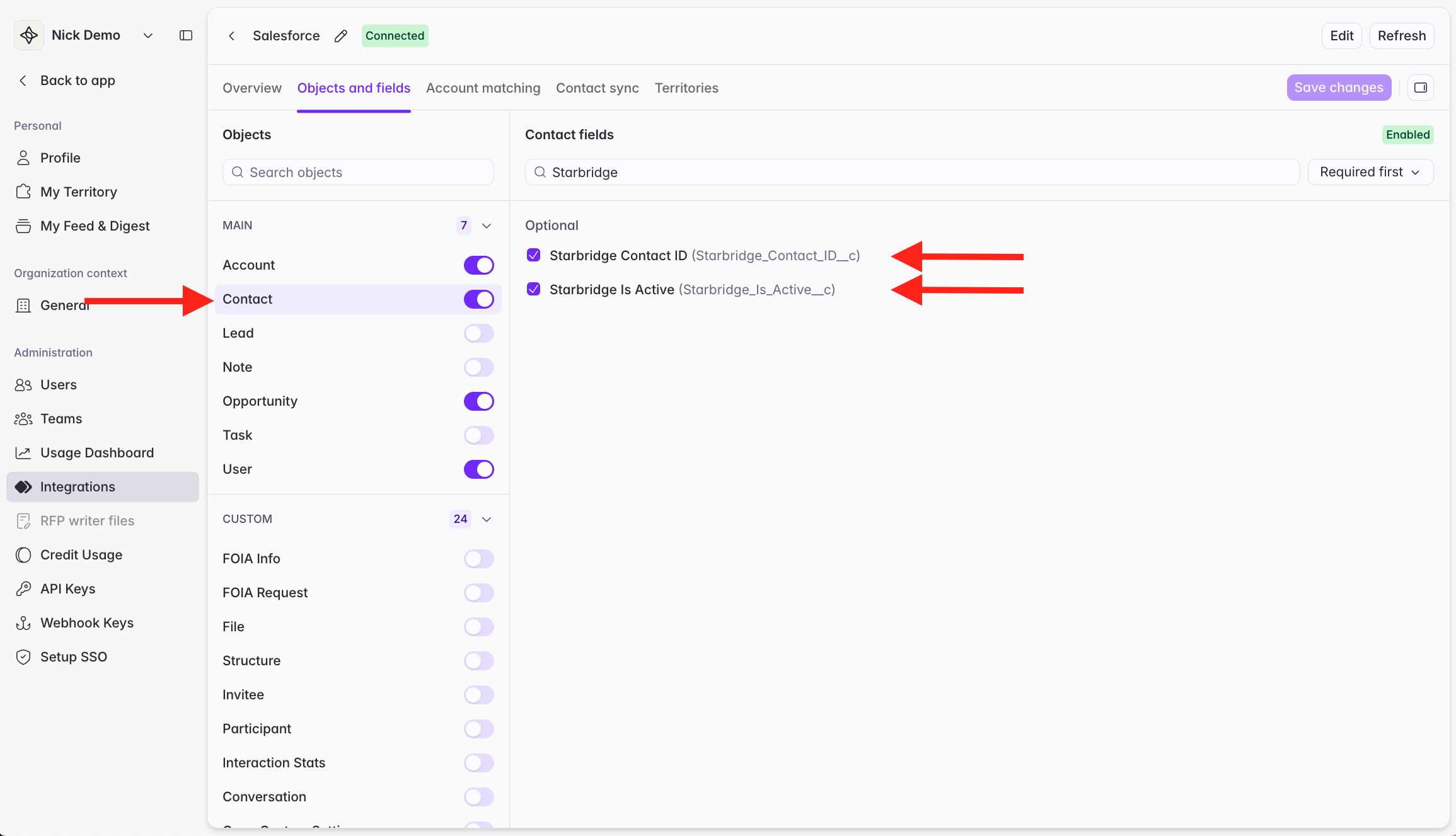Click the Users icon in sidebar
This screenshot has width=1456, height=836.
(23, 385)
